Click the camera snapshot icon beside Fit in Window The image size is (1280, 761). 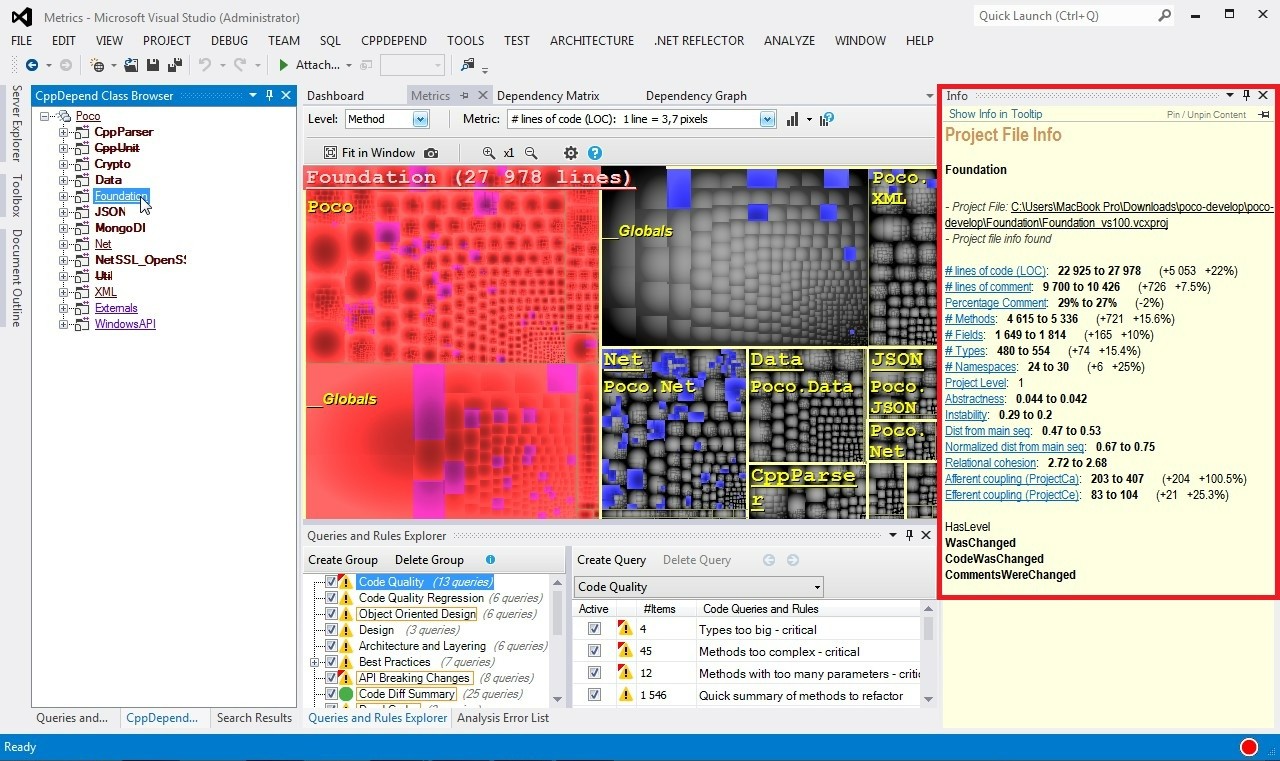[431, 153]
